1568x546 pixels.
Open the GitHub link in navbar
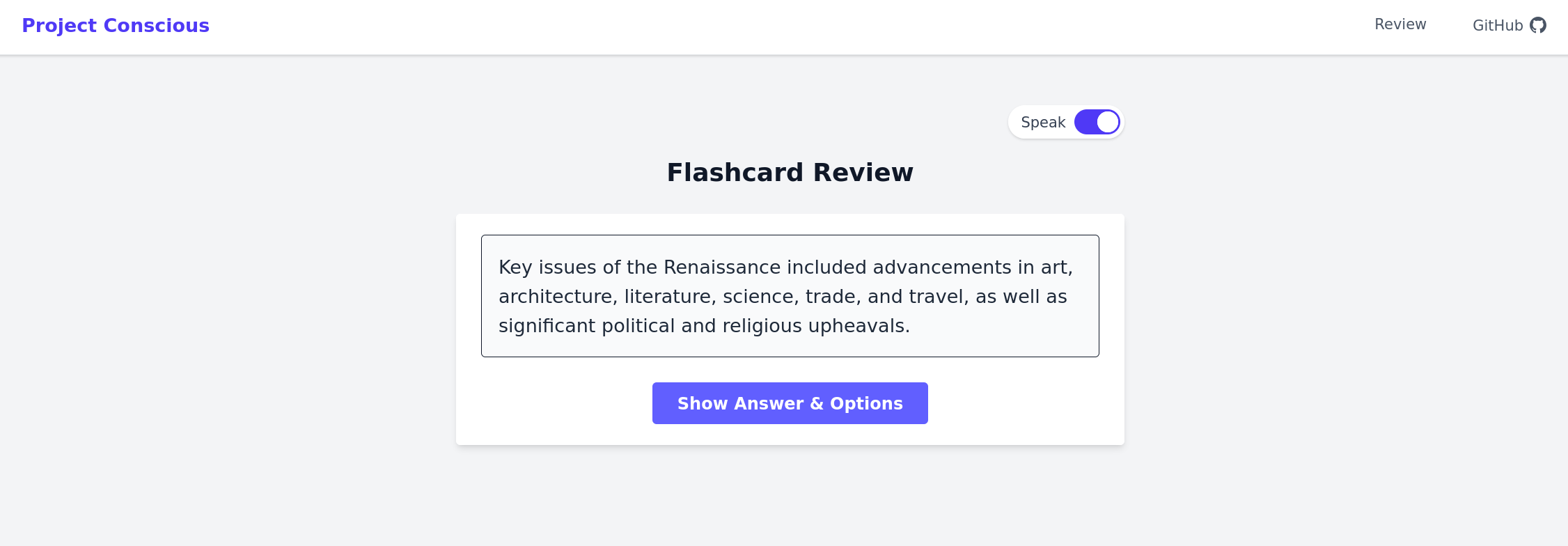(1509, 25)
